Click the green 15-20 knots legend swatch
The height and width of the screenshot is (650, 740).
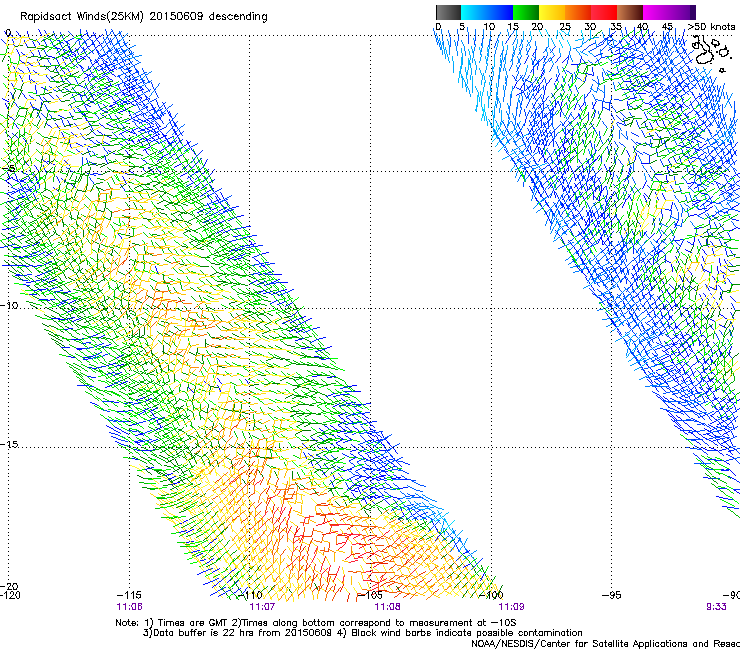point(526,12)
